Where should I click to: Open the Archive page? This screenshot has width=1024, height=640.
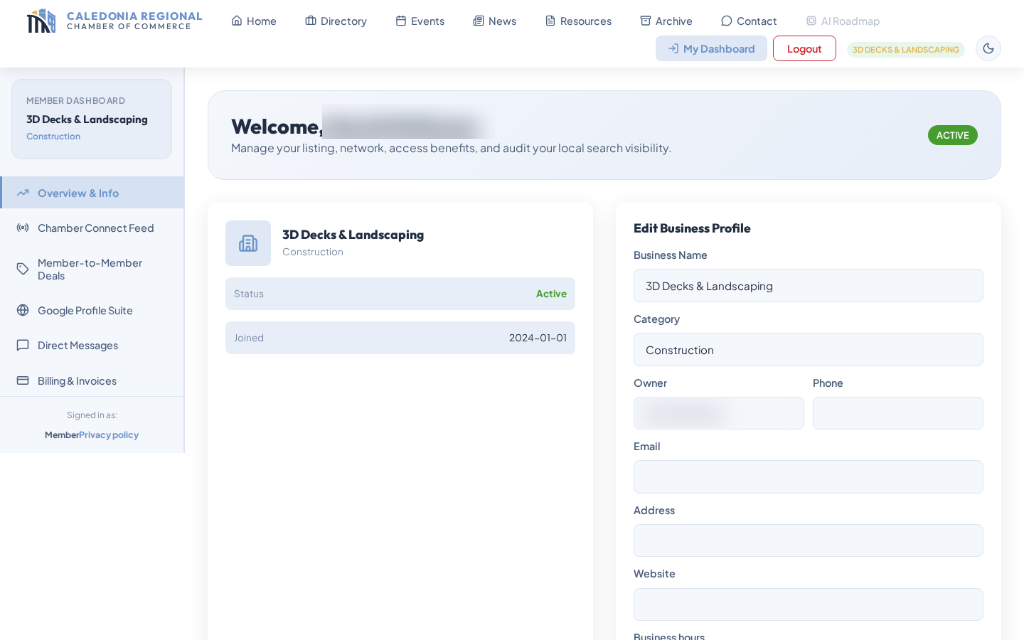(x=665, y=21)
